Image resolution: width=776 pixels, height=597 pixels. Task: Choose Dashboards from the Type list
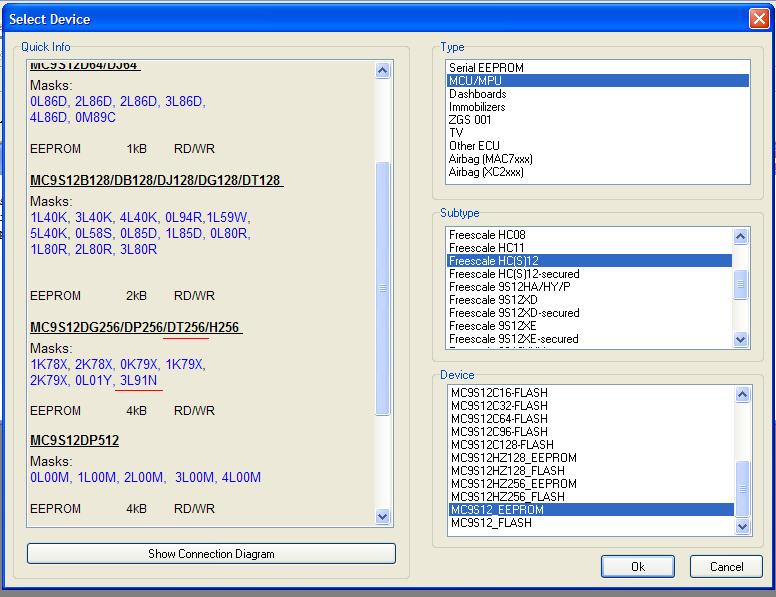point(477,94)
